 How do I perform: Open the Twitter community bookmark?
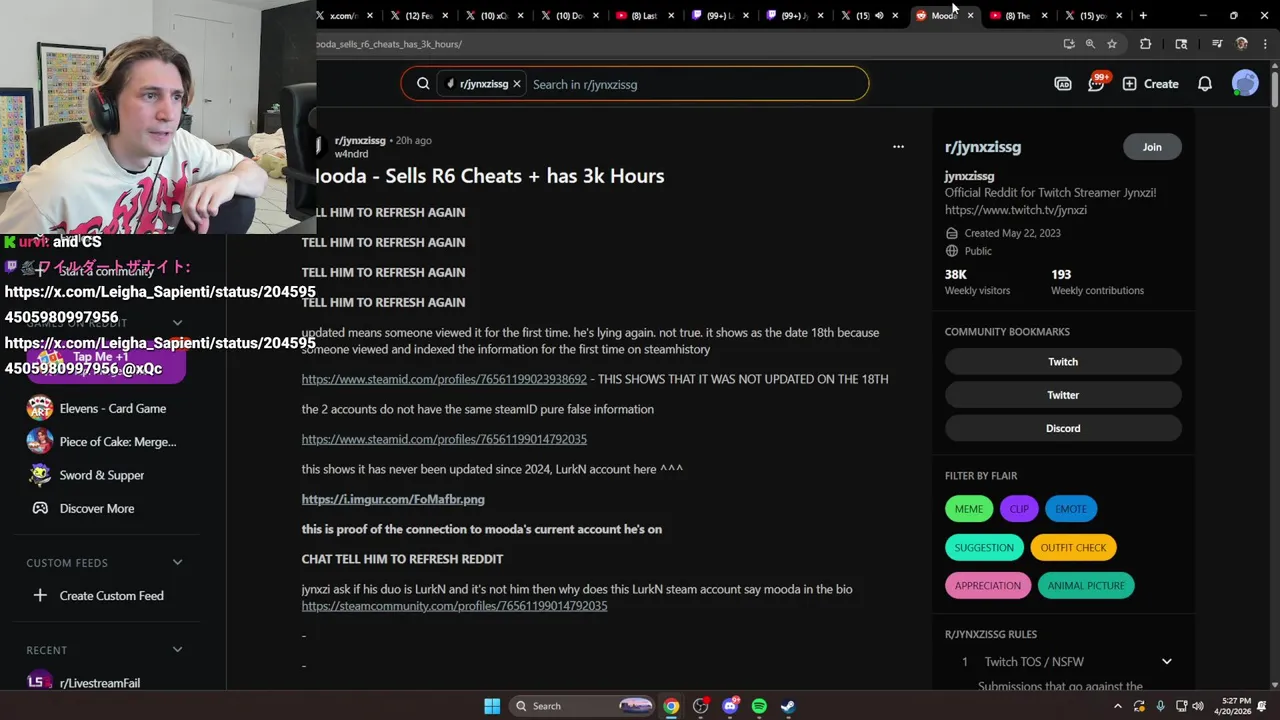point(1063,395)
